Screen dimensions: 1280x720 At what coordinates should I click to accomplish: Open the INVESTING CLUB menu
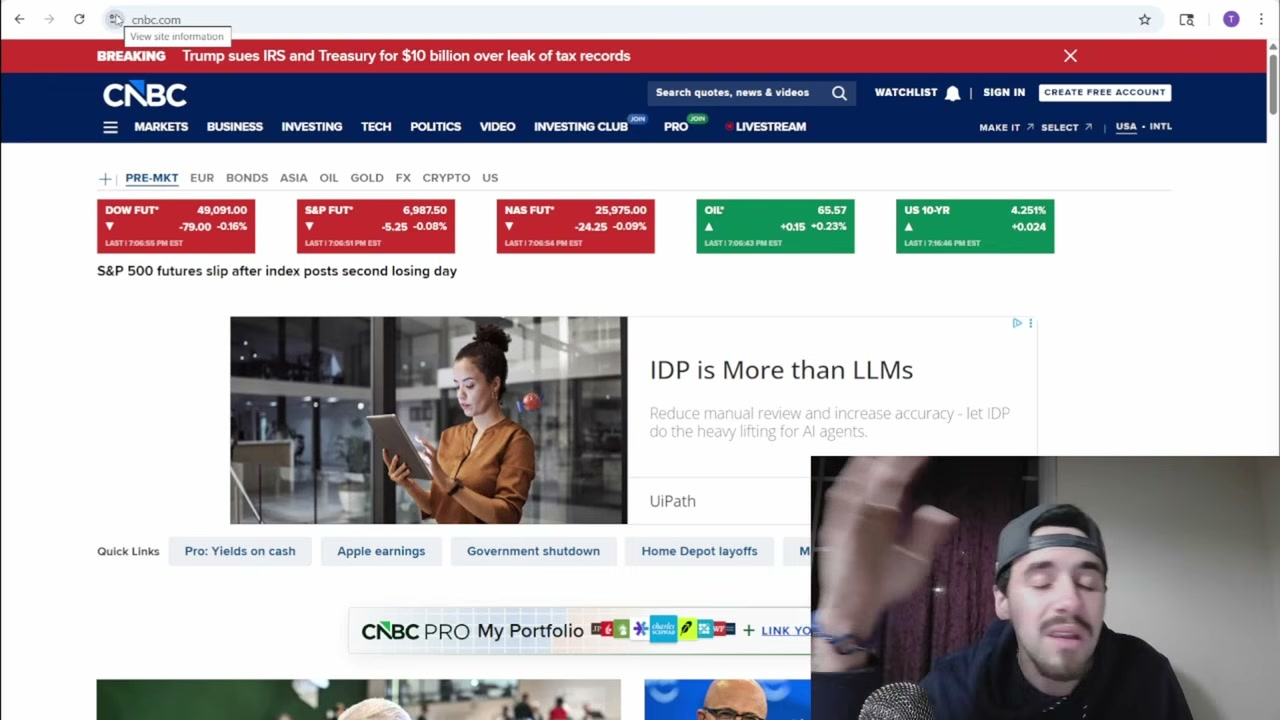click(x=581, y=127)
